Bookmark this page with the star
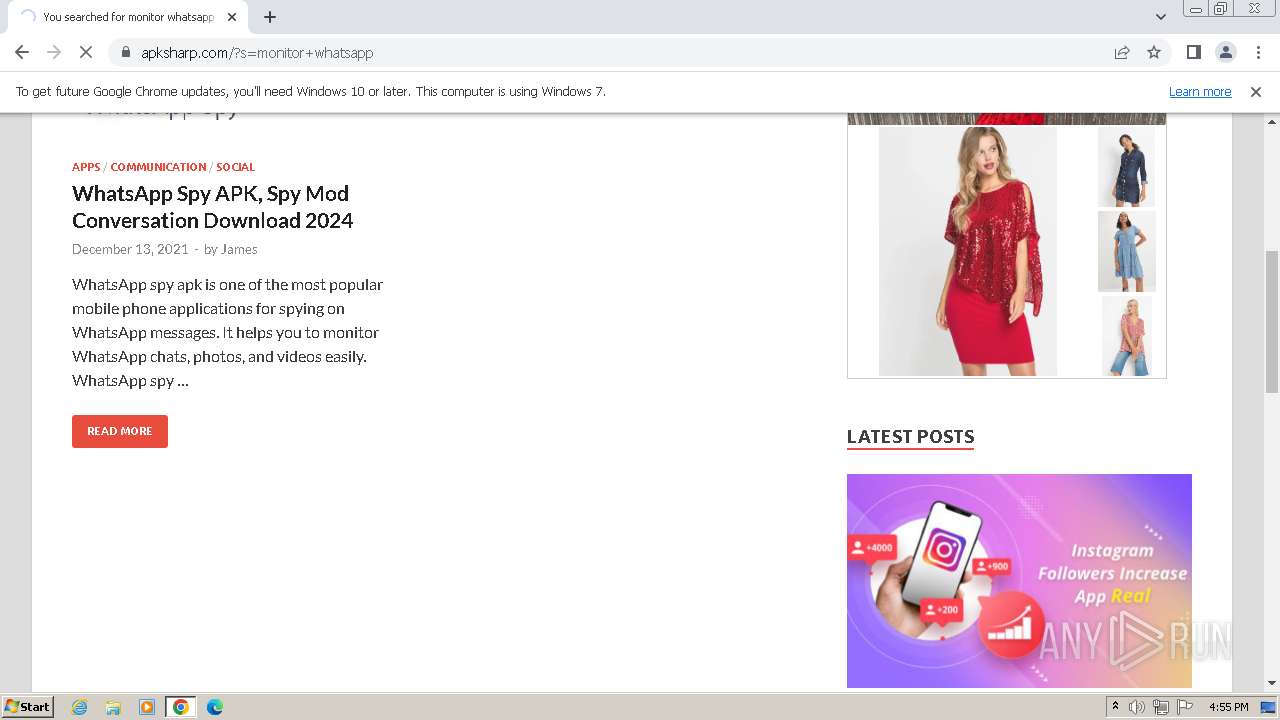 click(1154, 52)
